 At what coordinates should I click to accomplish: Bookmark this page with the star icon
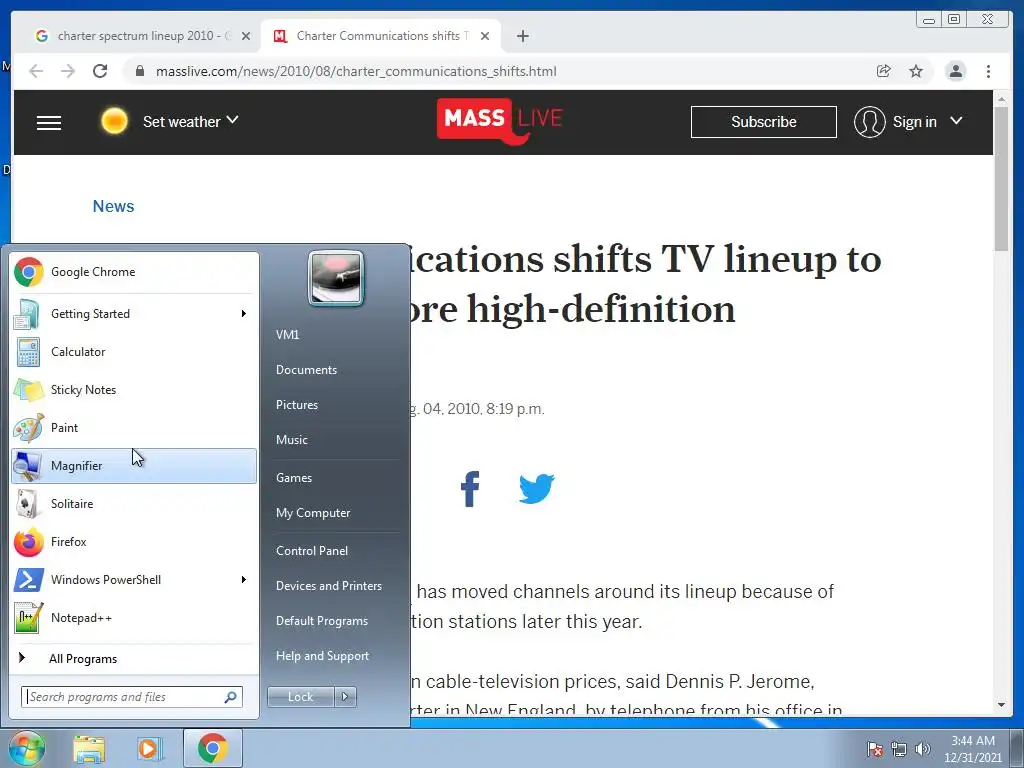tap(916, 71)
